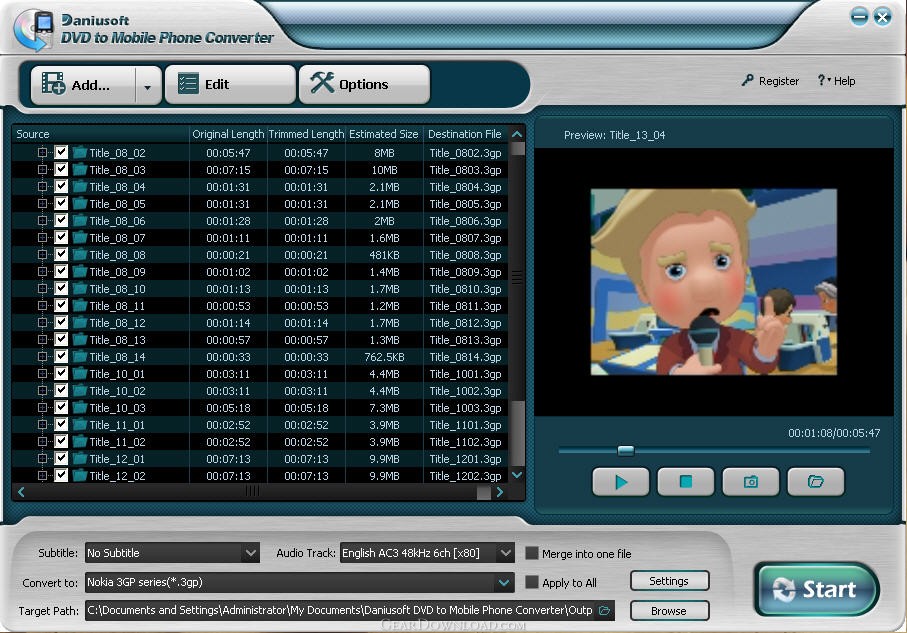Click the Add button film icon
The width and height of the screenshot is (907, 633).
[53, 84]
